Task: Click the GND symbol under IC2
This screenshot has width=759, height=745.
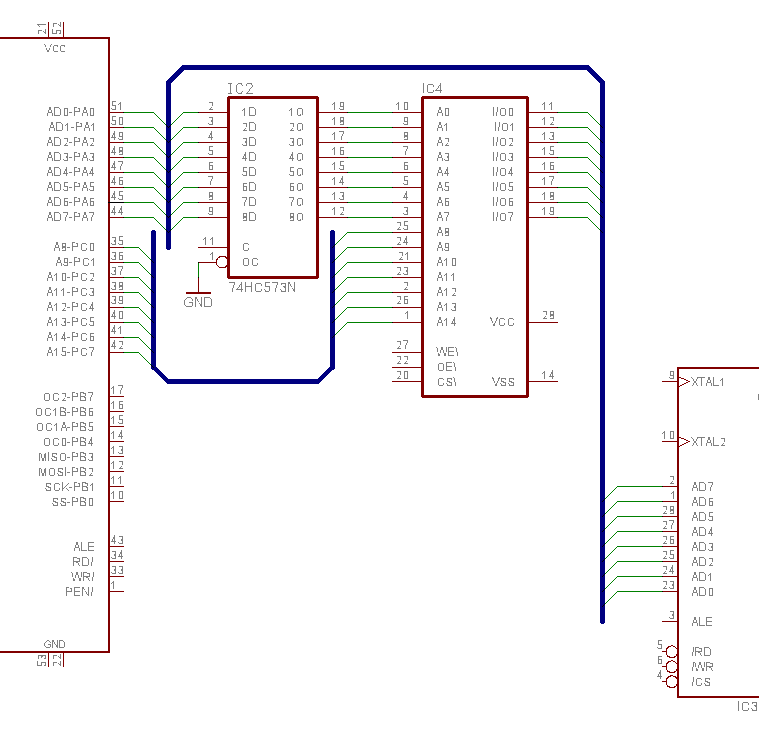Action: click(x=198, y=298)
